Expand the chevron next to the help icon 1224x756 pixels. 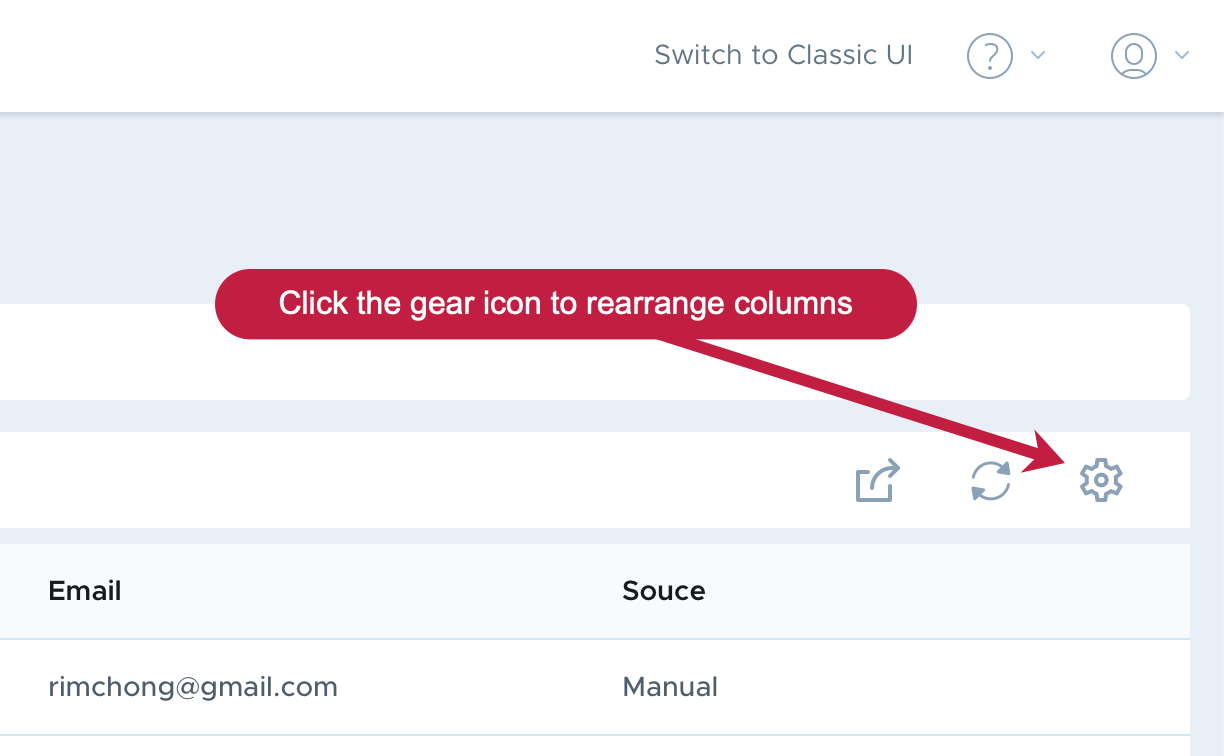[x=1038, y=55]
